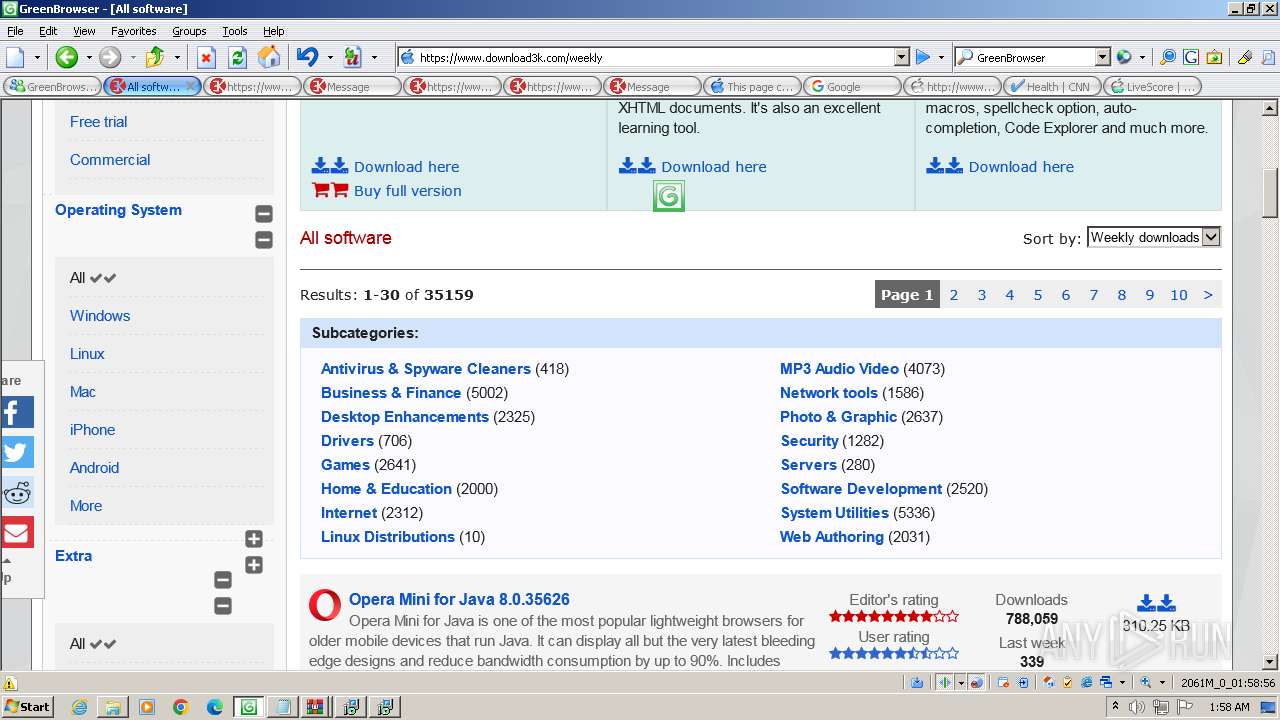1280x720 pixels.
Task: Select Windows operating system filter
Action: pos(100,316)
